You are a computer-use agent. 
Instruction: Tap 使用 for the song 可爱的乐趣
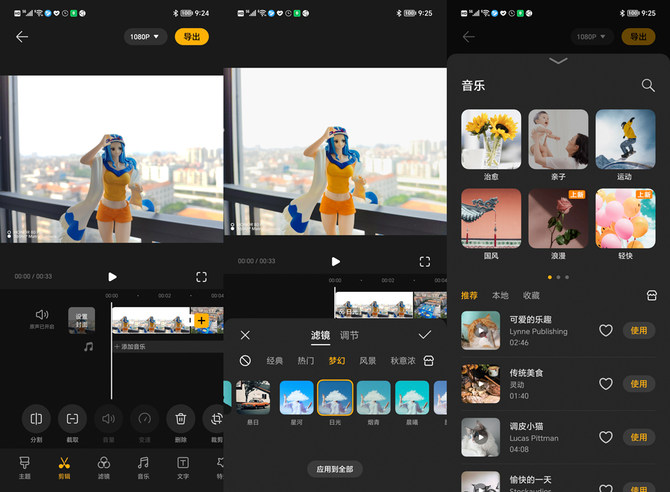pos(639,330)
